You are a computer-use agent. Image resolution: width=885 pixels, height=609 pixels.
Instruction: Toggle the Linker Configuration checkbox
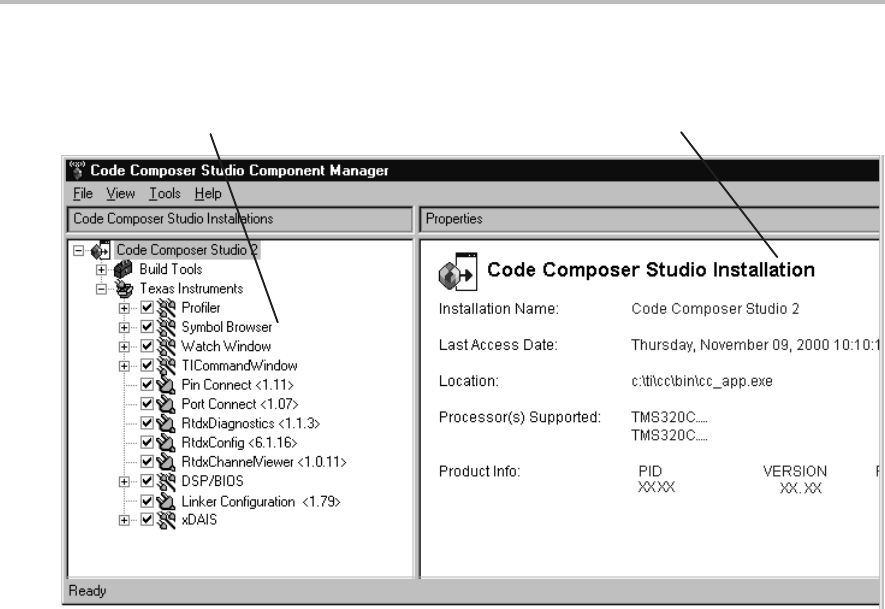pyautogui.click(x=147, y=501)
